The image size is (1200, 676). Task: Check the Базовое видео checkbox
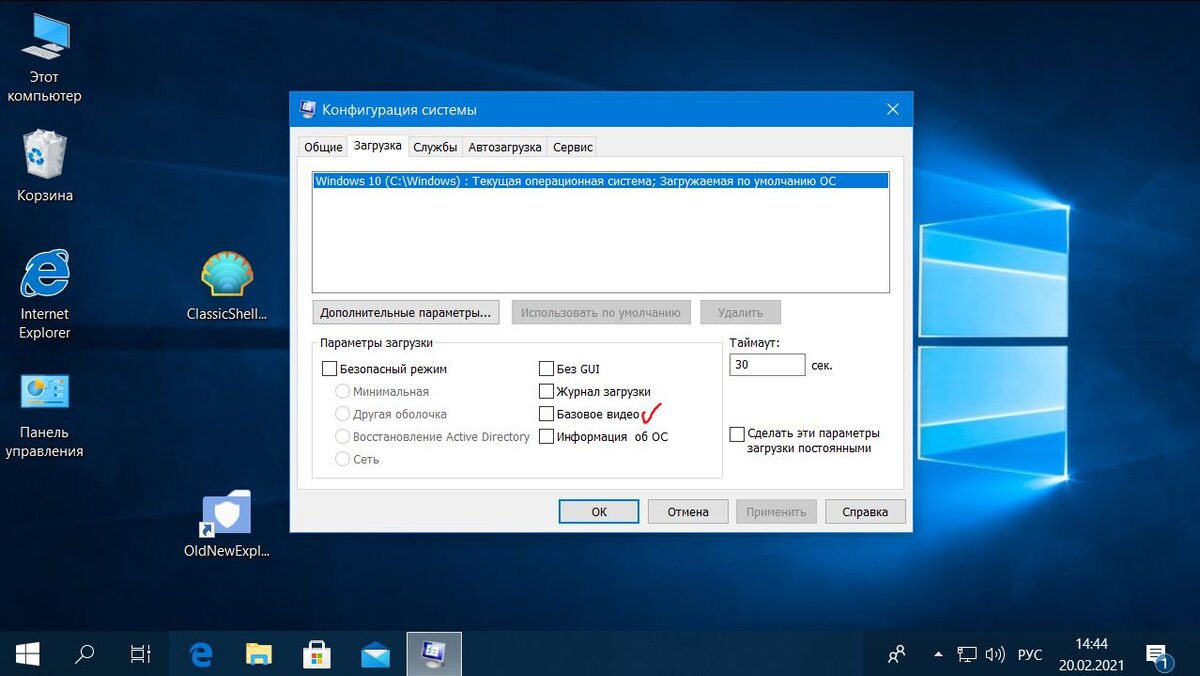[x=546, y=414]
